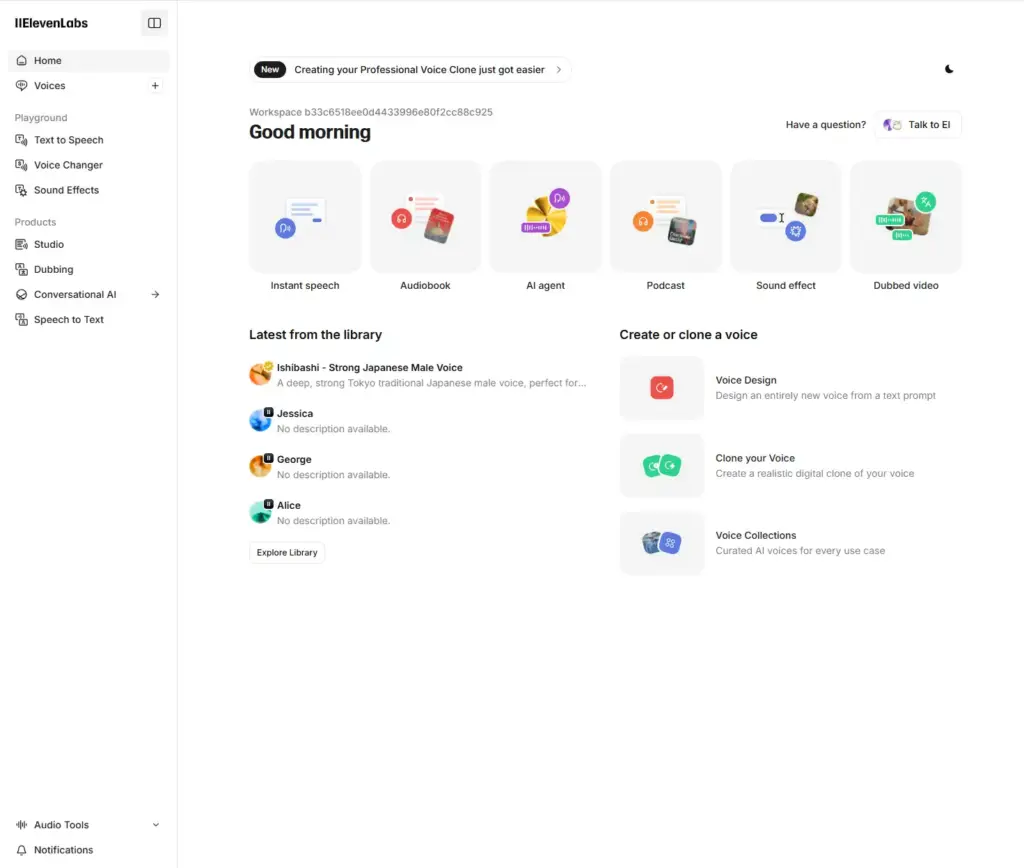
Task: Open the Sound effect card
Action: coord(786,217)
